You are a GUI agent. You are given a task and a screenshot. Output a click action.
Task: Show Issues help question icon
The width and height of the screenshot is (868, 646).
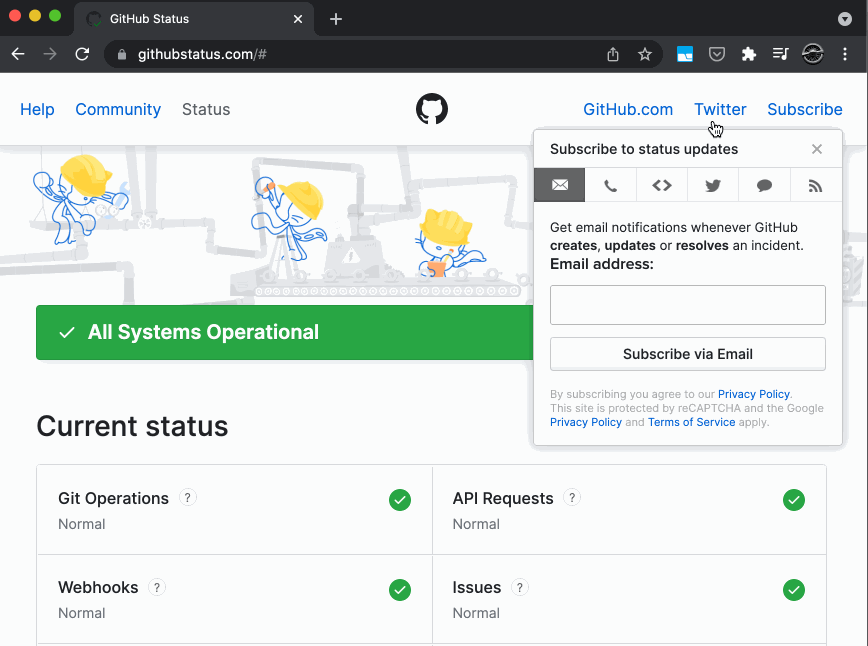(x=519, y=587)
